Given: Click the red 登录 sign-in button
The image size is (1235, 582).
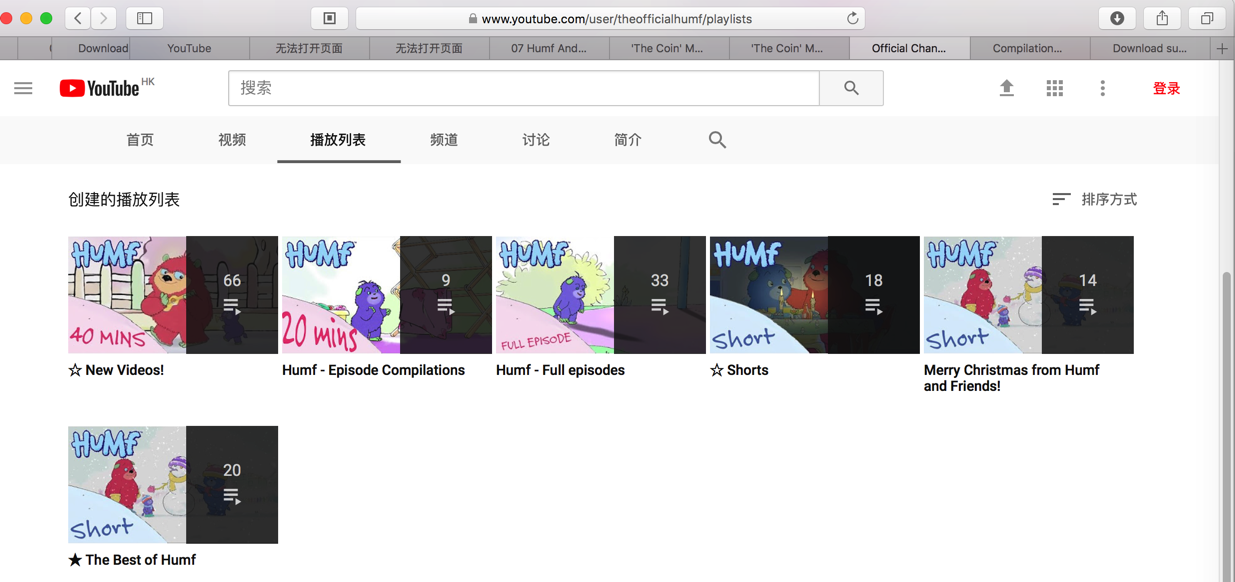Looking at the screenshot, I should pos(1166,88).
